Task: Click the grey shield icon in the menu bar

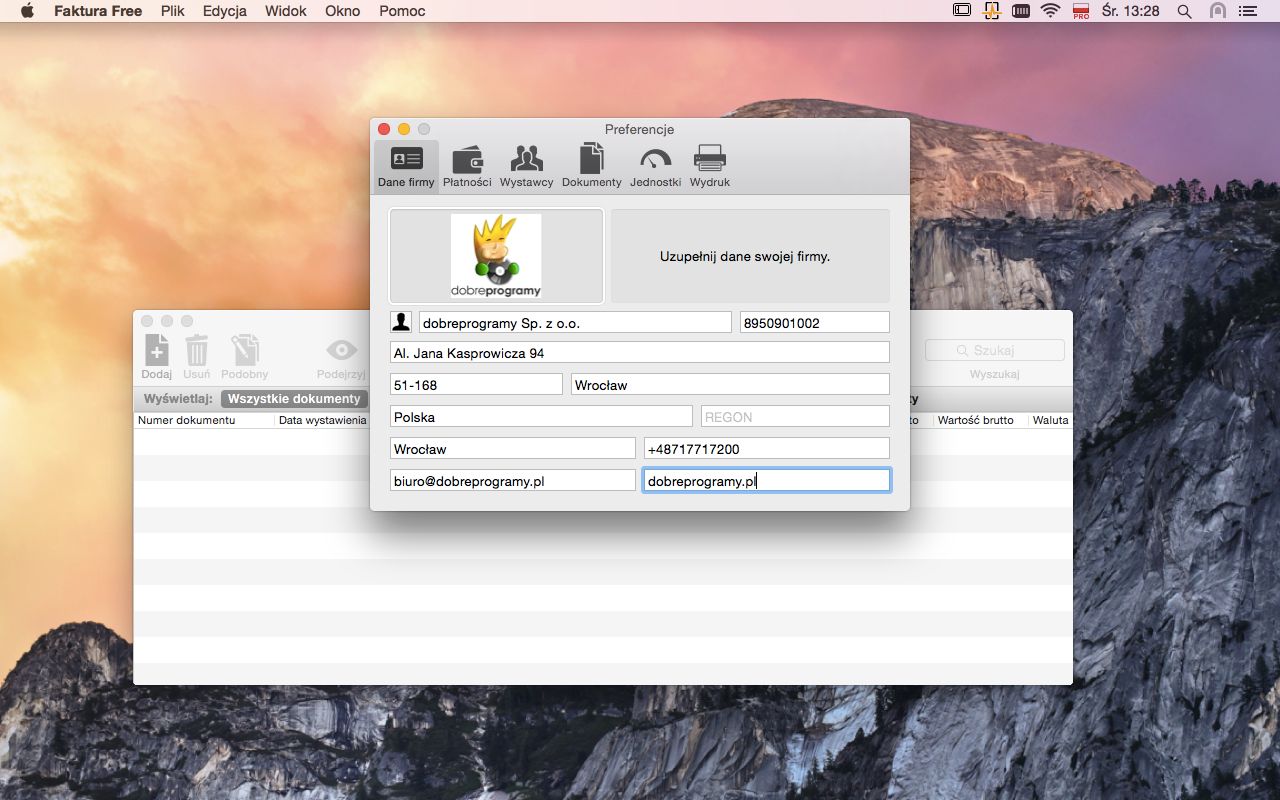Action: (x=1217, y=11)
